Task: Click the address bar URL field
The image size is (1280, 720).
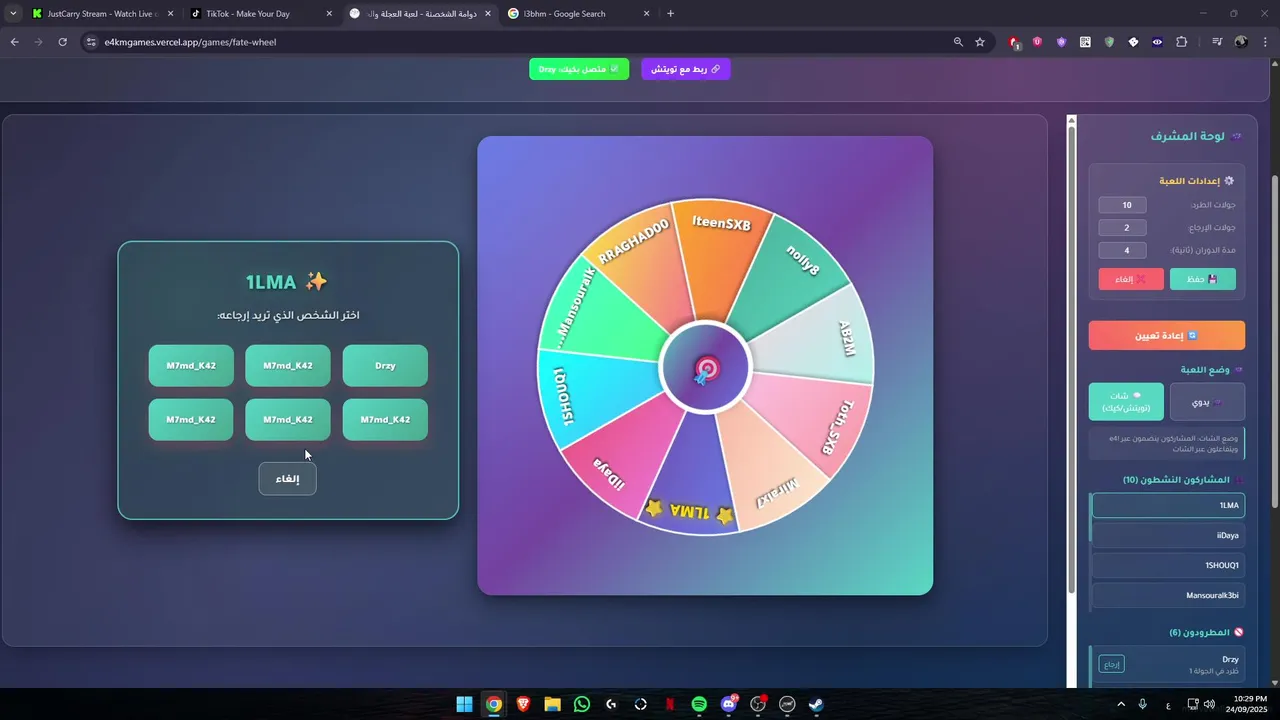Action: [520, 42]
